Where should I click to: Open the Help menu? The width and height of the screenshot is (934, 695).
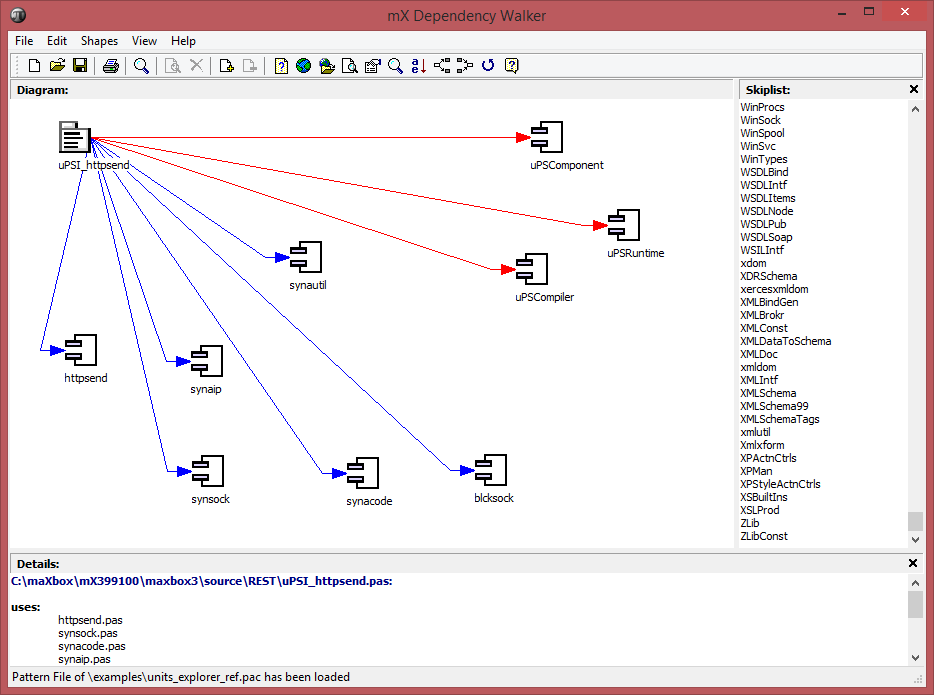click(x=183, y=41)
